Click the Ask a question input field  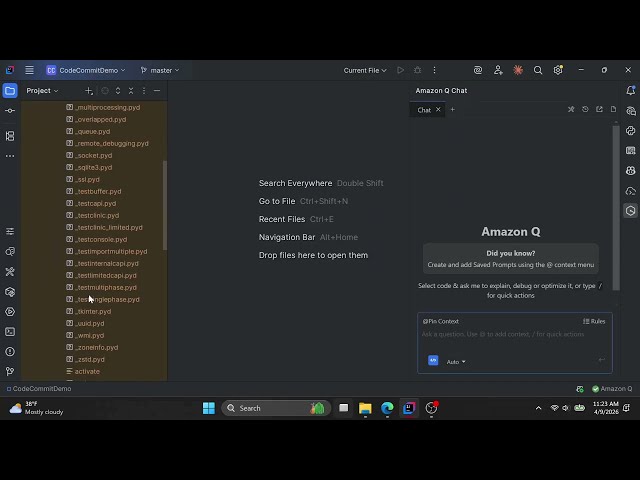coord(503,334)
